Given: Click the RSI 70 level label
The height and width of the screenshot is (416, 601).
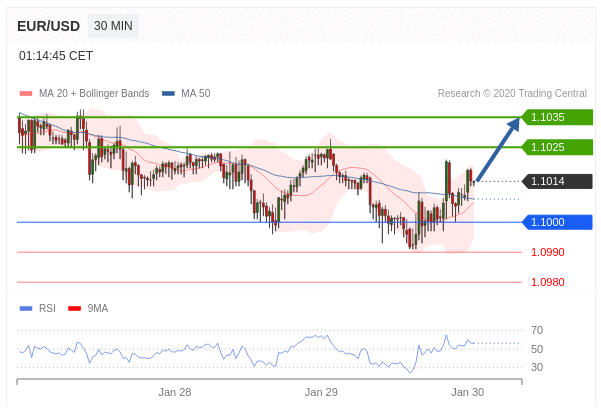Looking at the screenshot, I should click(x=537, y=330).
